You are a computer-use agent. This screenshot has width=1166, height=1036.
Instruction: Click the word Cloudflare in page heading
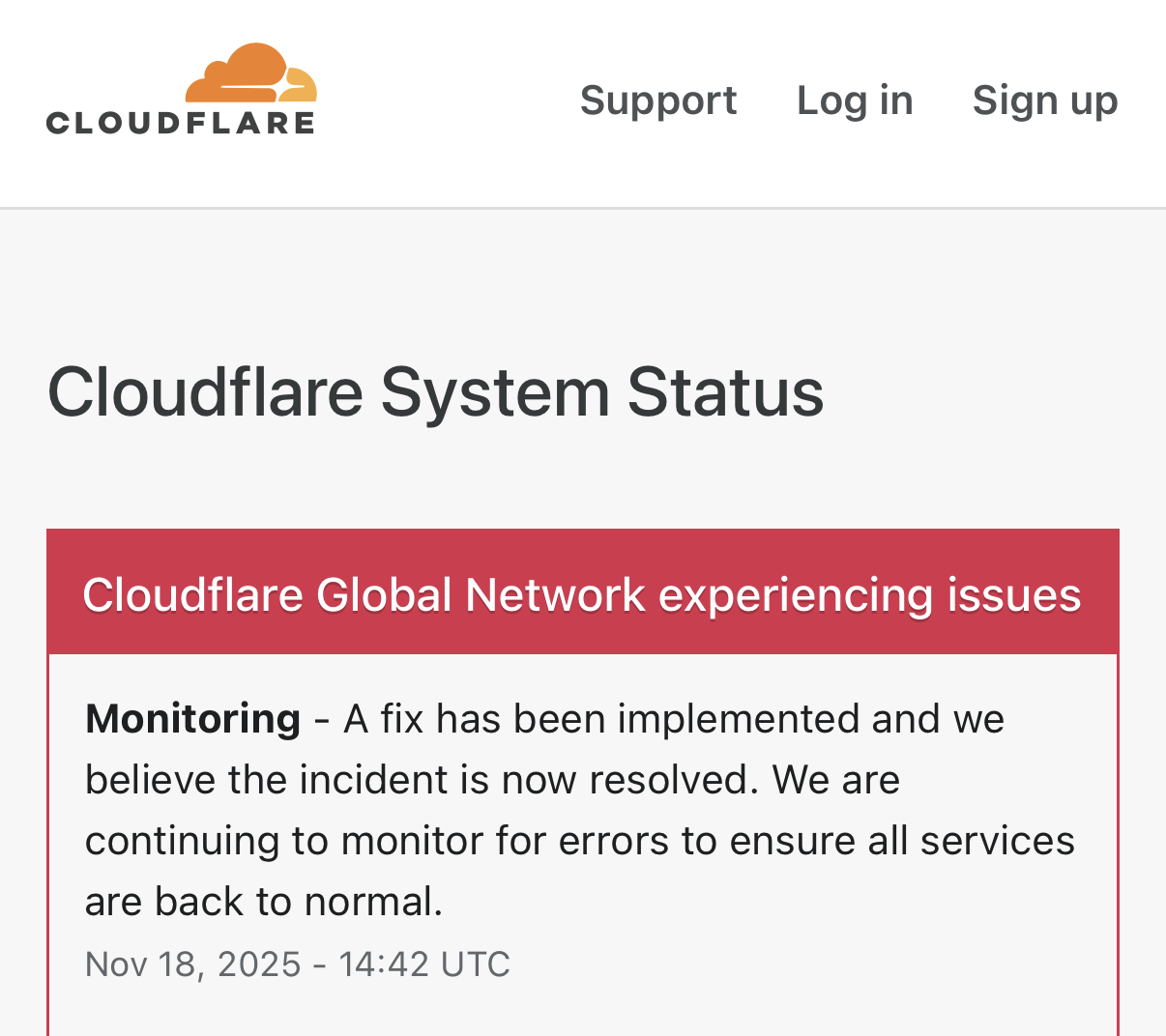pos(205,392)
